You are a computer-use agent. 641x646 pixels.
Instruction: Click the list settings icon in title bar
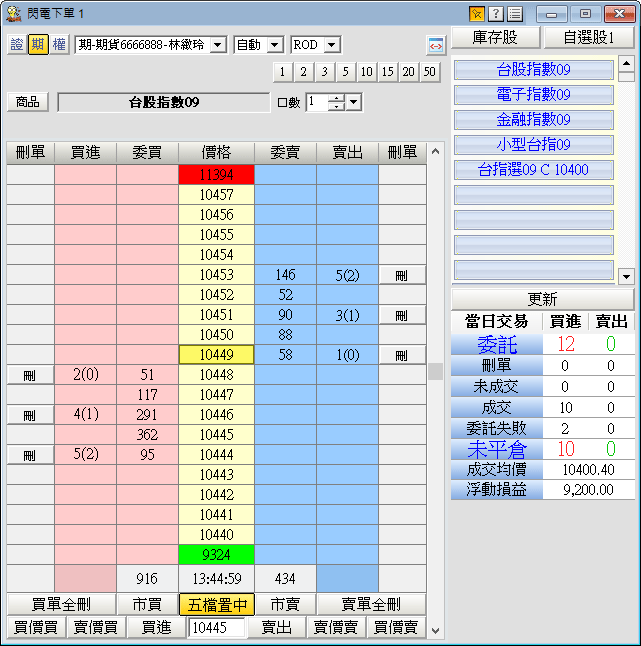[514, 14]
